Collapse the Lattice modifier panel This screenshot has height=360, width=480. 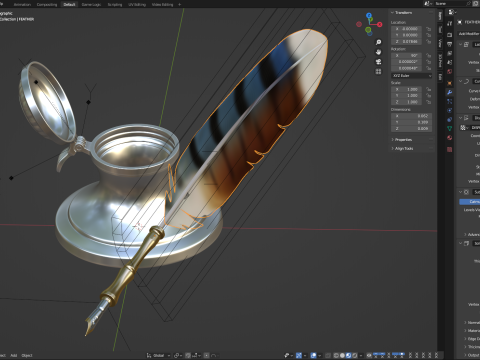click(461, 44)
